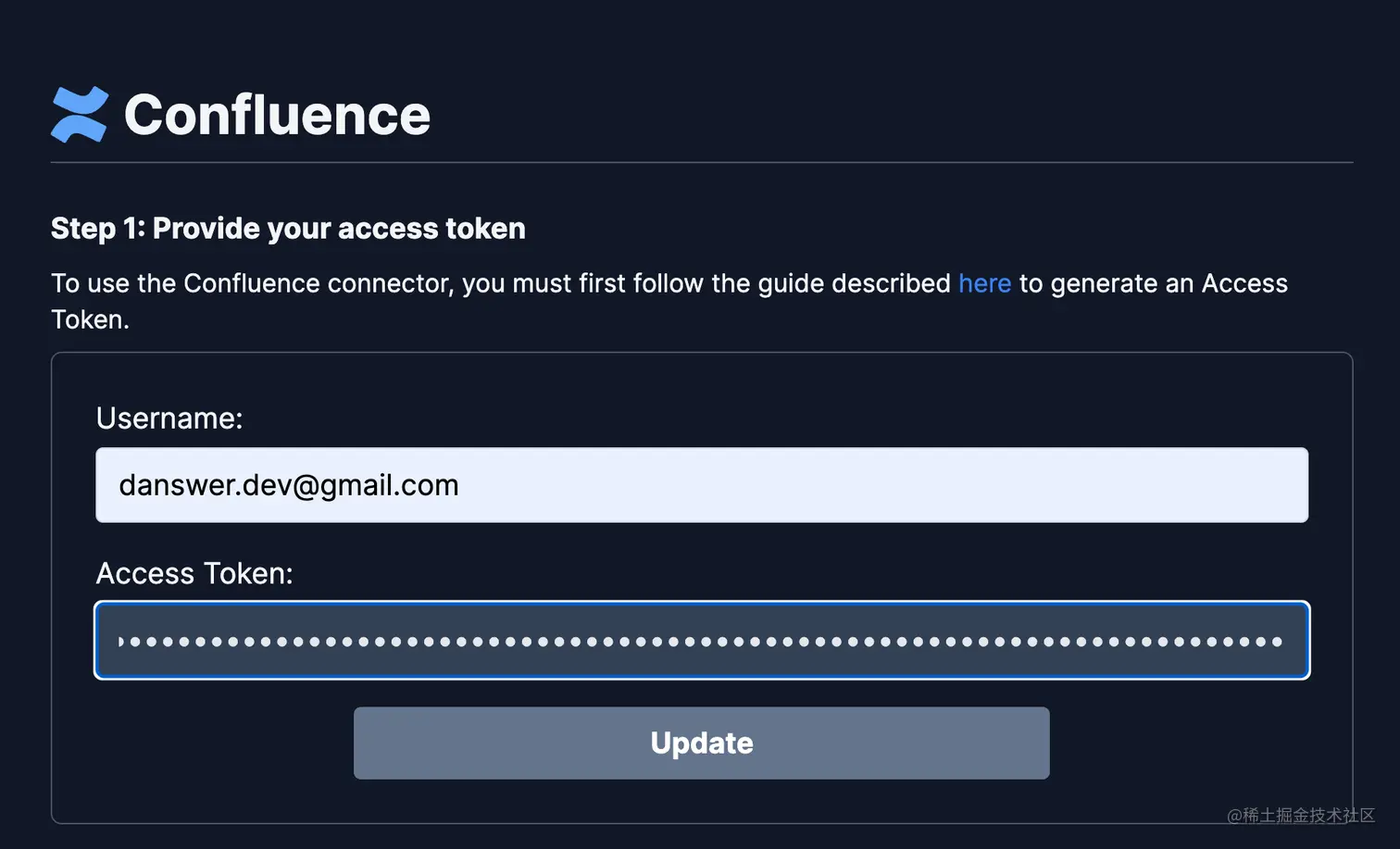The width and height of the screenshot is (1400, 849).
Task: Click the watermark text in bottom corner
Action: 1301,815
